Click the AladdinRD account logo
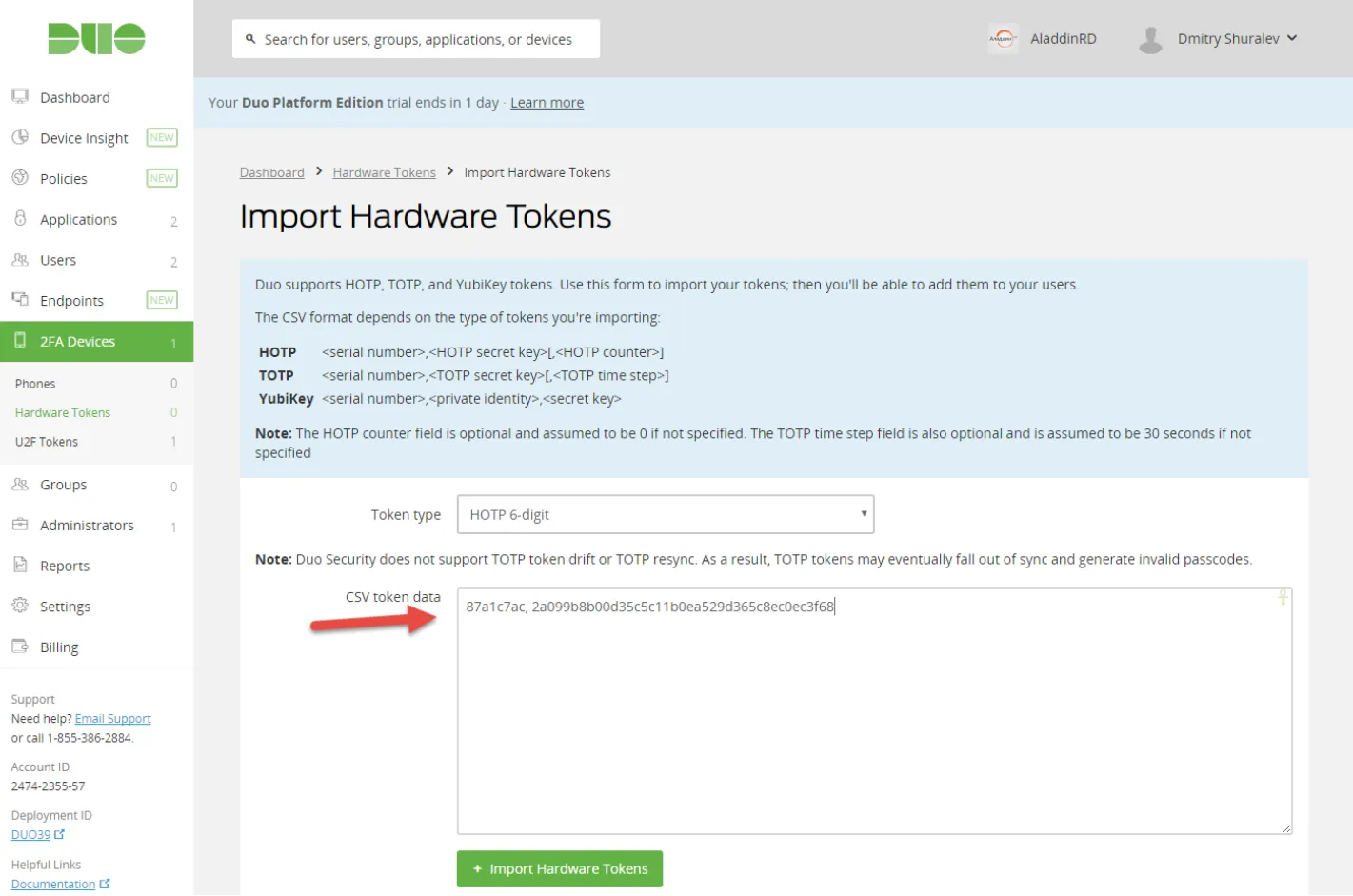 click(x=1003, y=39)
